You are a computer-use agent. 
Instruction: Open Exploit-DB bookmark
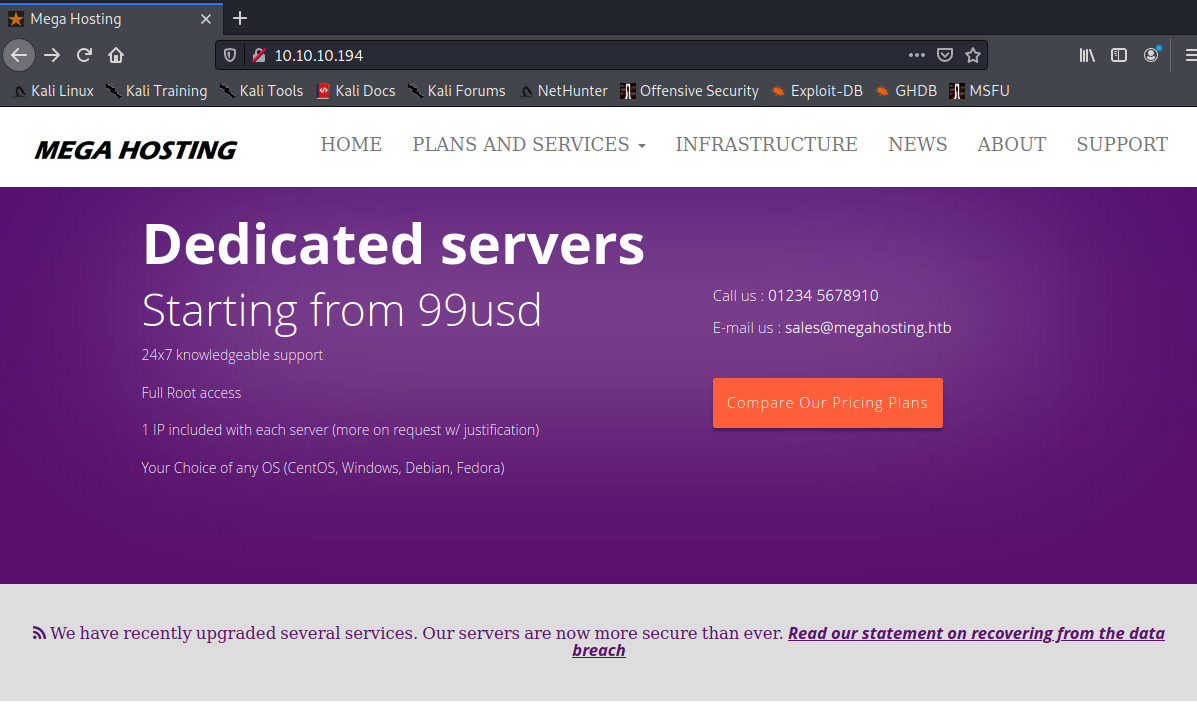817,91
